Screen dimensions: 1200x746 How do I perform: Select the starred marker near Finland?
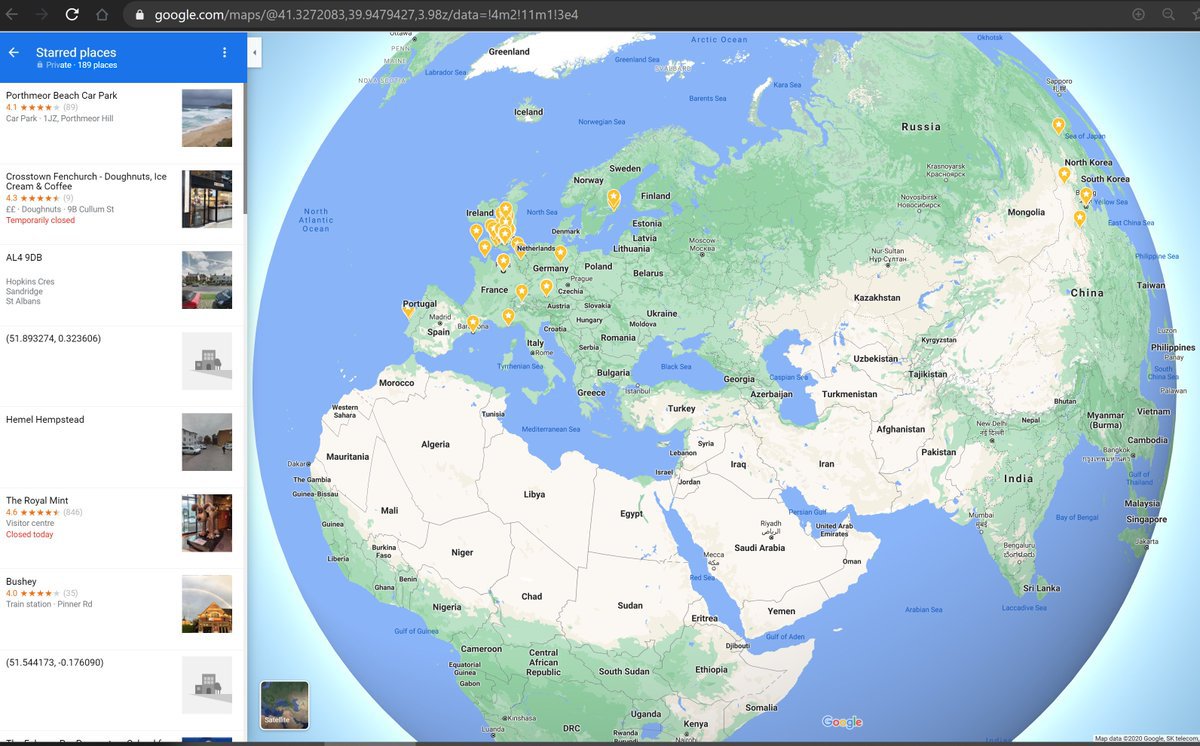613,198
